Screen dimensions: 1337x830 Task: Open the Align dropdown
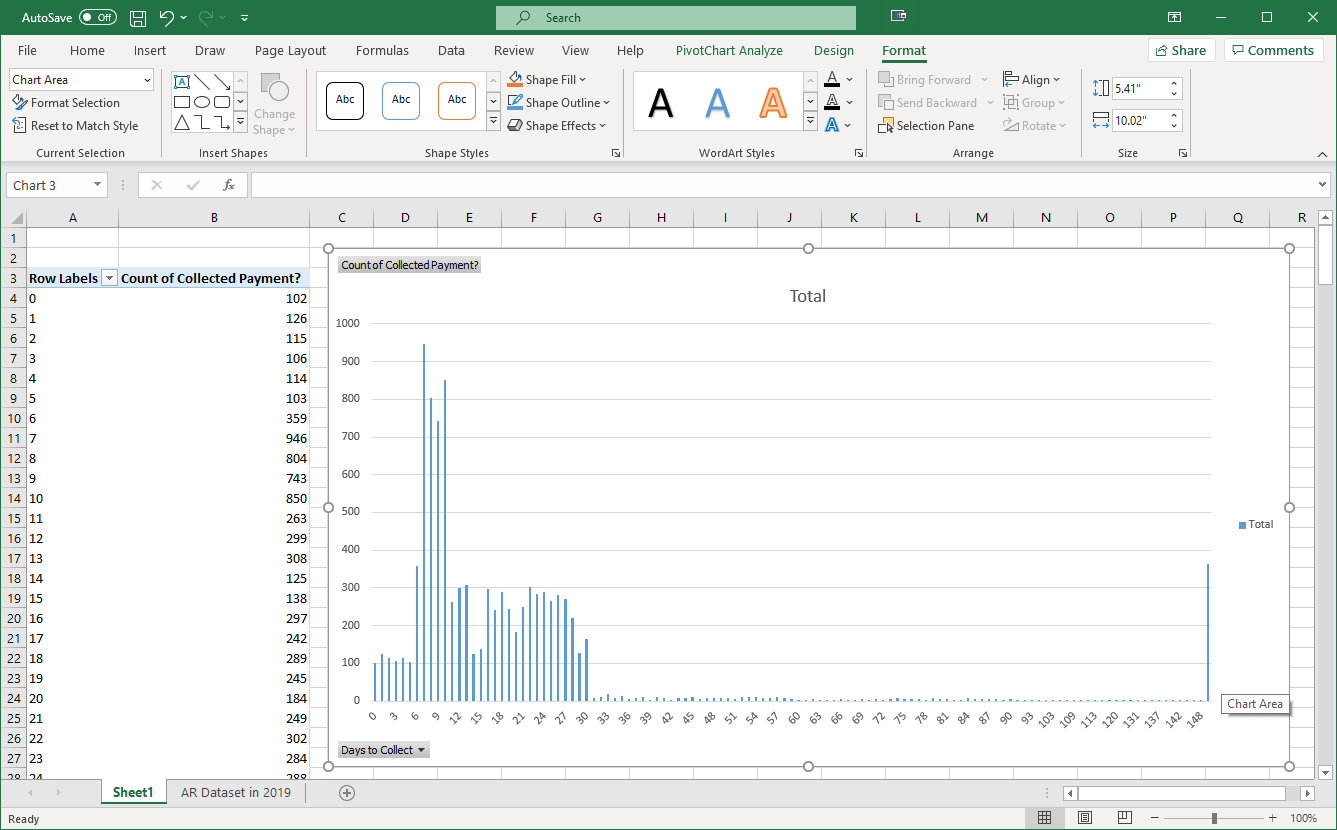coord(1032,80)
